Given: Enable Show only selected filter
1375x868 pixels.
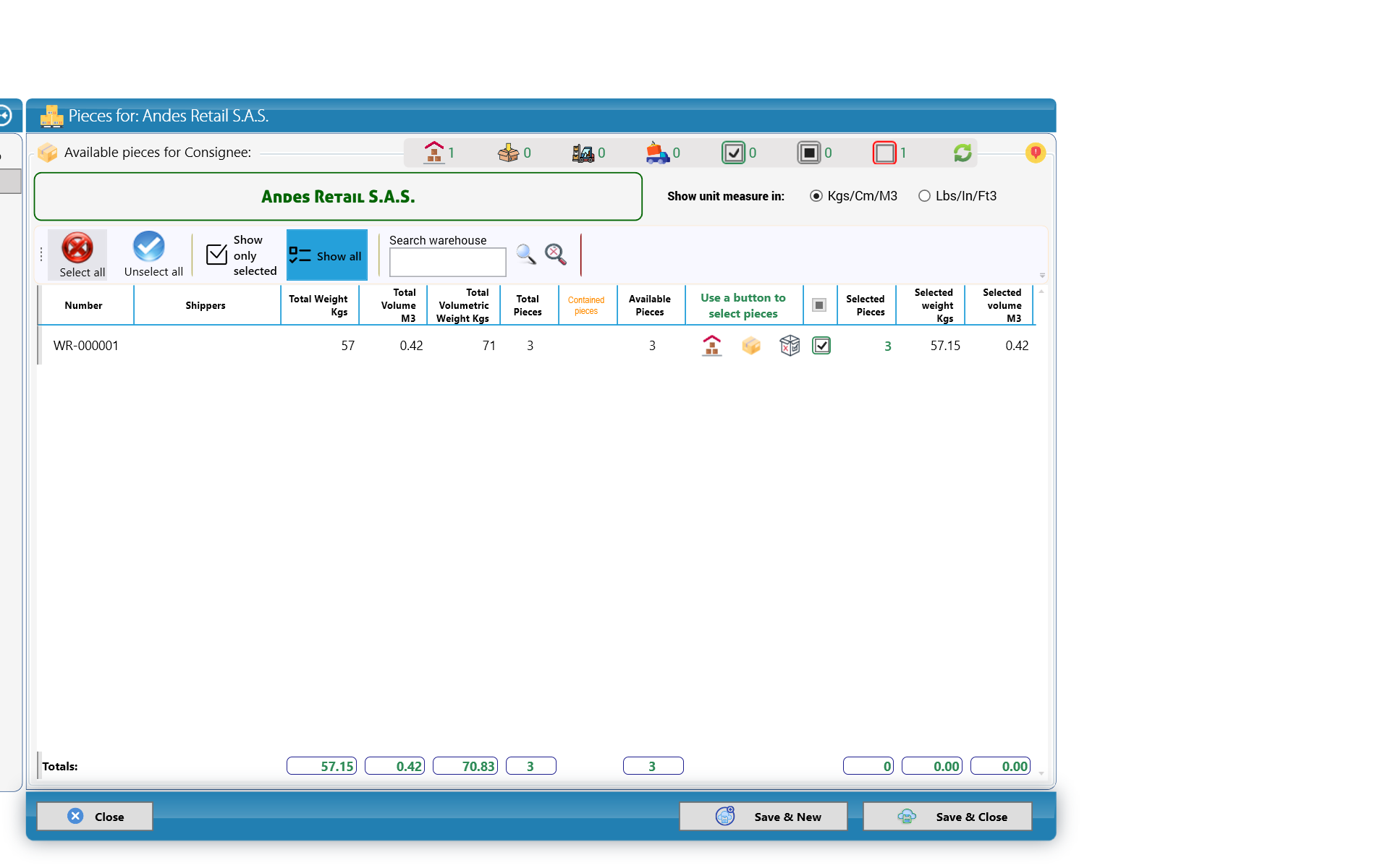Looking at the screenshot, I should click(241, 255).
